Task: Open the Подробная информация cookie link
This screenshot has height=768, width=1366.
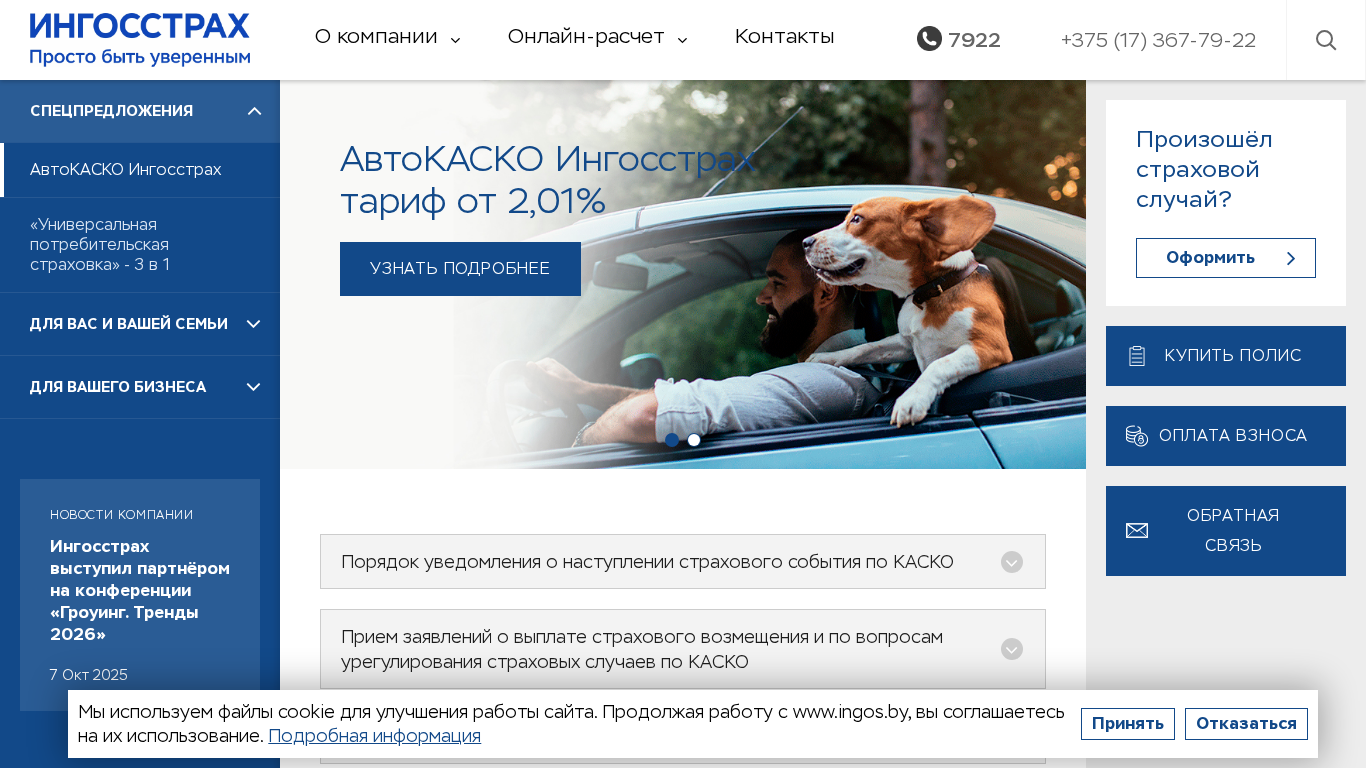Action: click(x=374, y=737)
